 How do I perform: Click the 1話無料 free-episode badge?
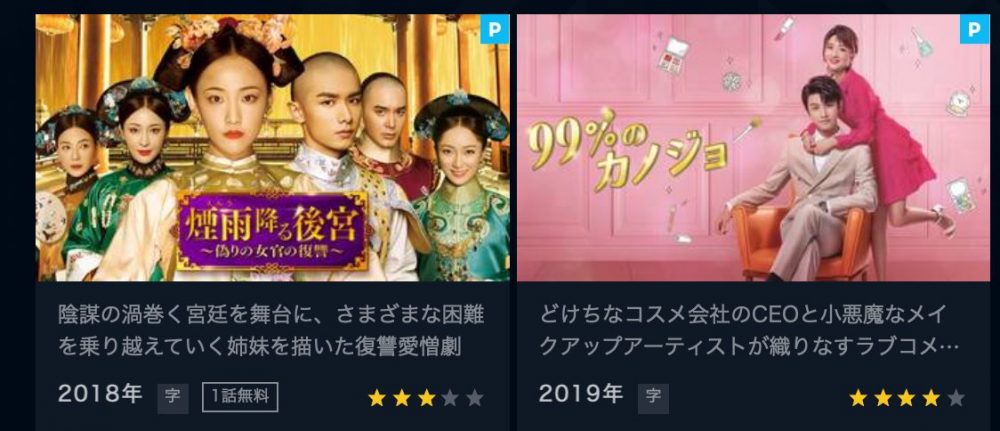240,397
